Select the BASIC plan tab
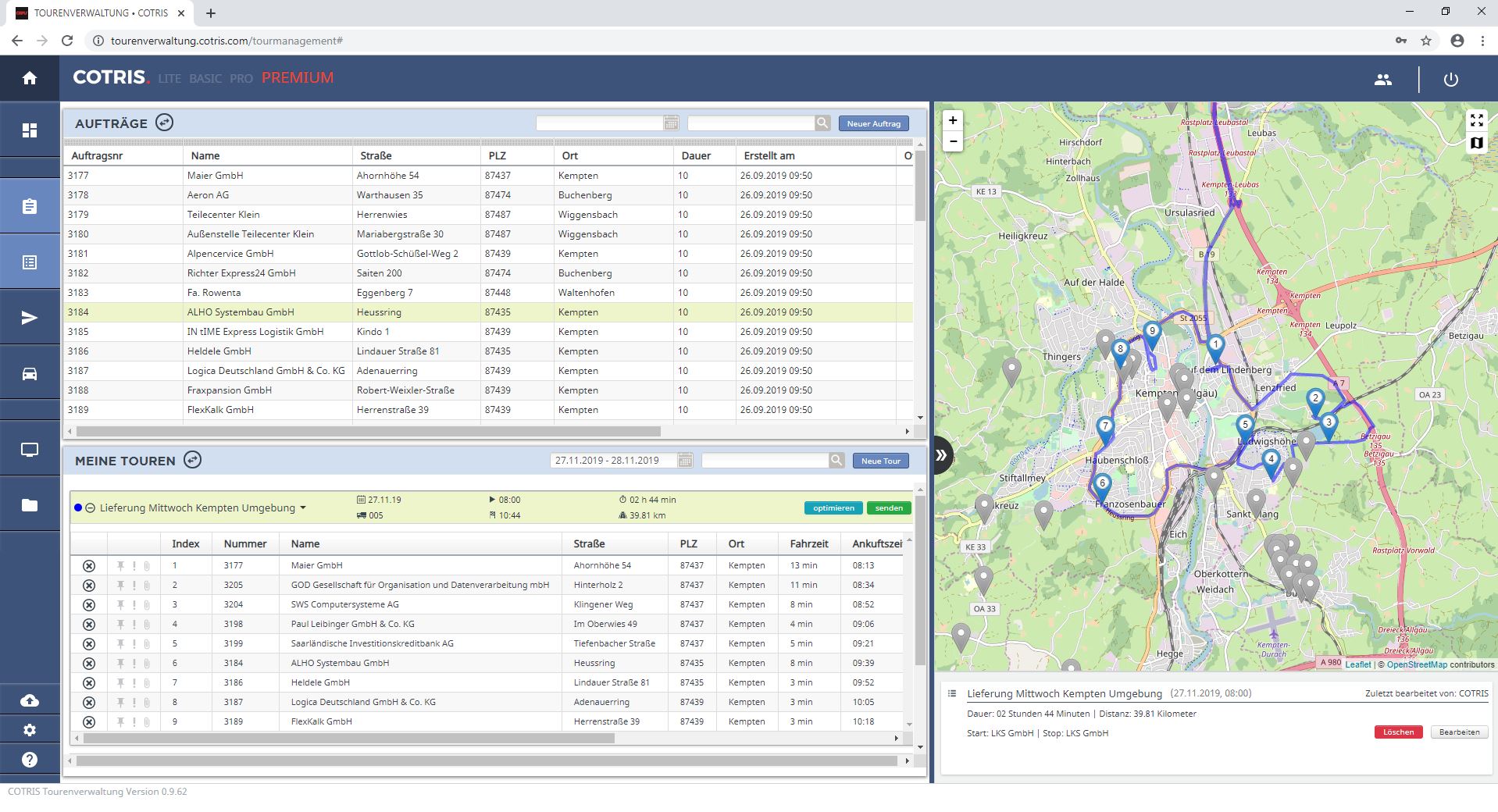The height and width of the screenshot is (812, 1498). pyautogui.click(x=205, y=79)
